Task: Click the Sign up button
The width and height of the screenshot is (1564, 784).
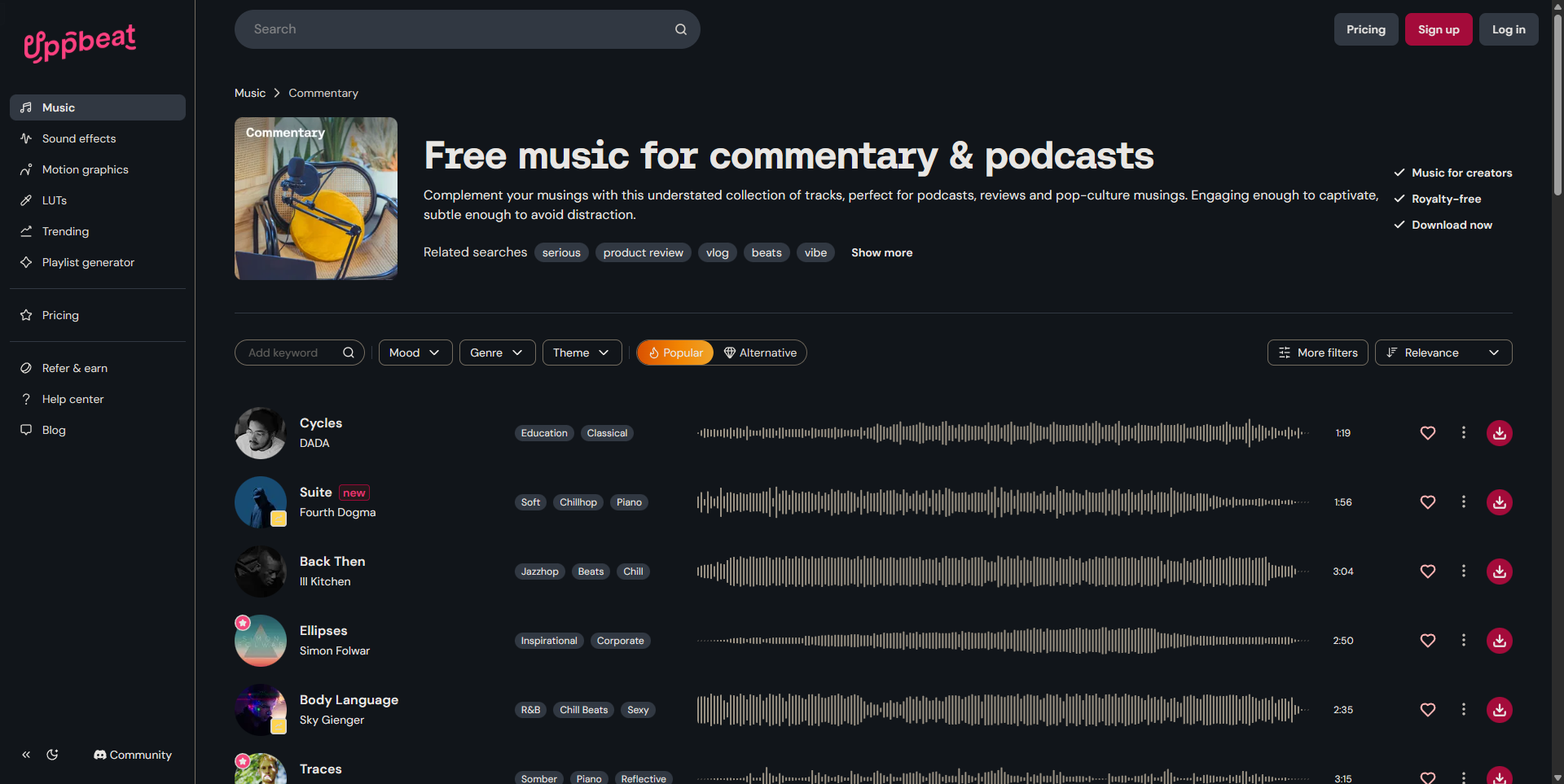Action: tap(1438, 29)
